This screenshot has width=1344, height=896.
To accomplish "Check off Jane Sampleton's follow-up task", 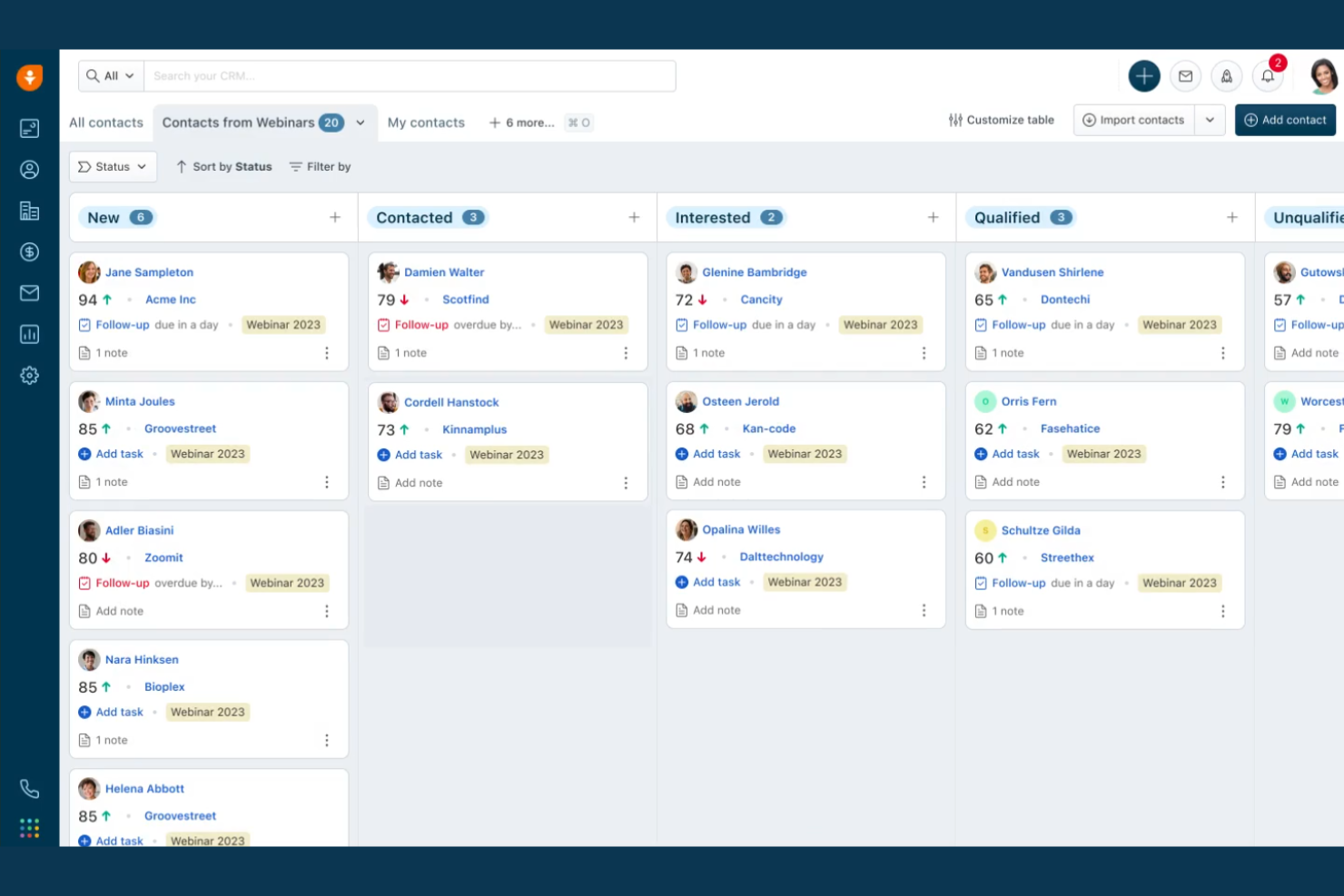I will pos(84,324).
